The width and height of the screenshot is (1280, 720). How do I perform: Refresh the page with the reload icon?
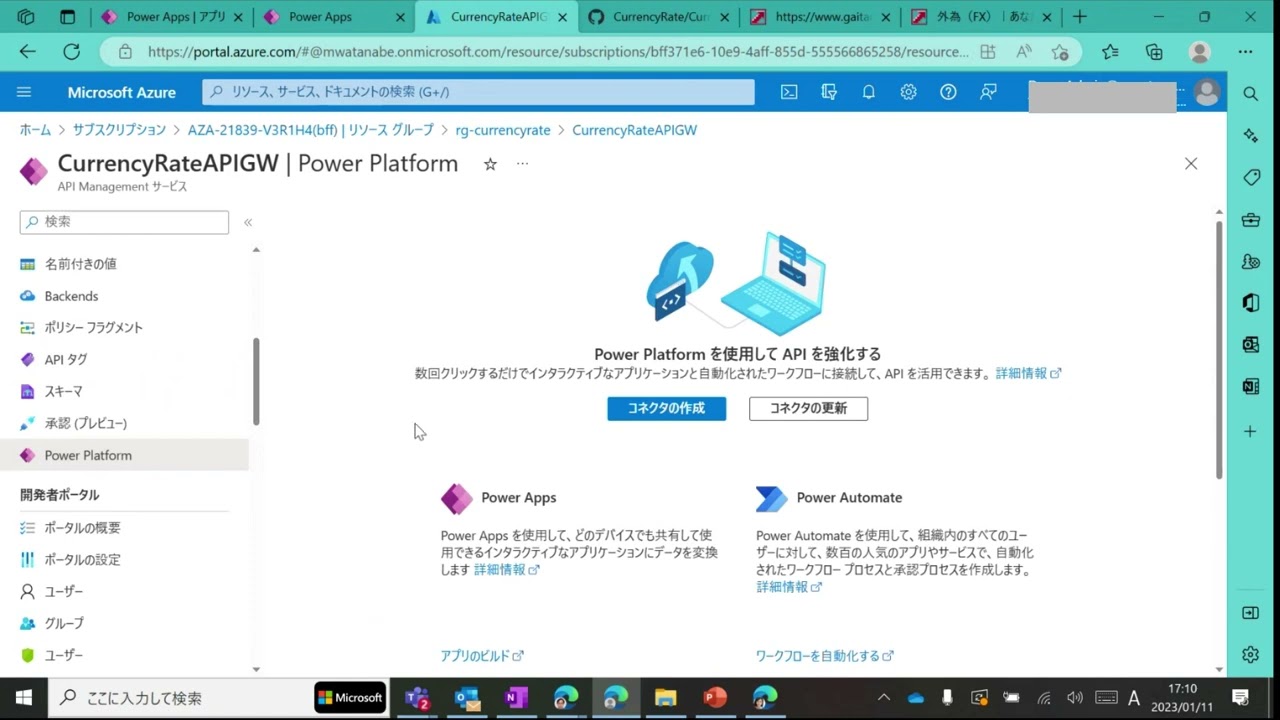[71, 52]
